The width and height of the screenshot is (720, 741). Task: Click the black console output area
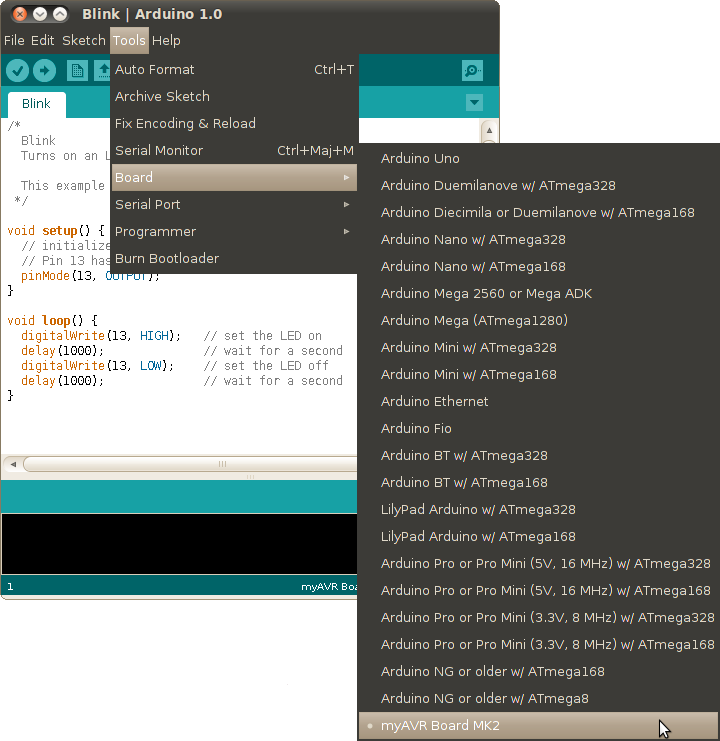pyautogui.click(x=180, y=544)
